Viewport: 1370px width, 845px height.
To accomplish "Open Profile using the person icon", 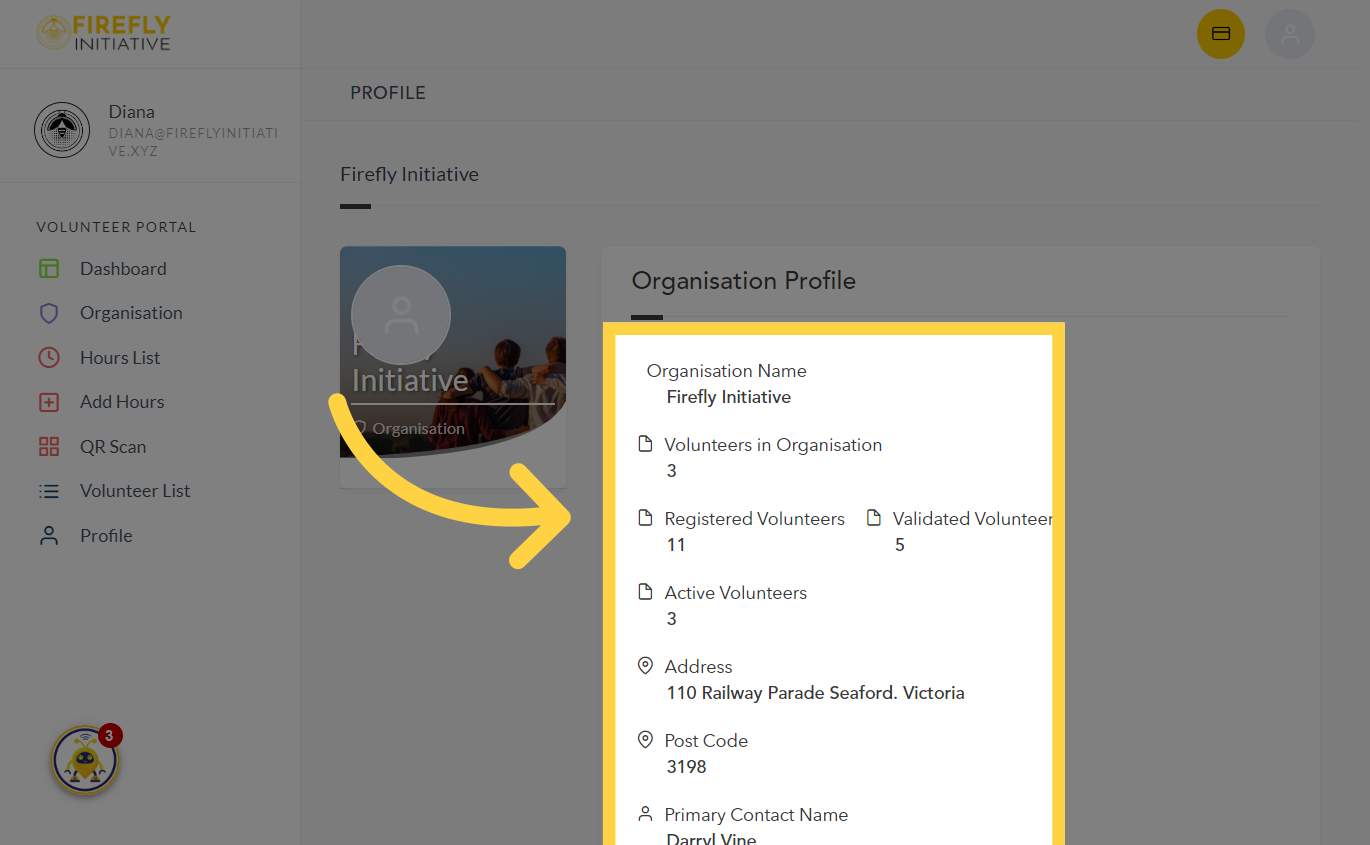I will click(x=49, y=535).
